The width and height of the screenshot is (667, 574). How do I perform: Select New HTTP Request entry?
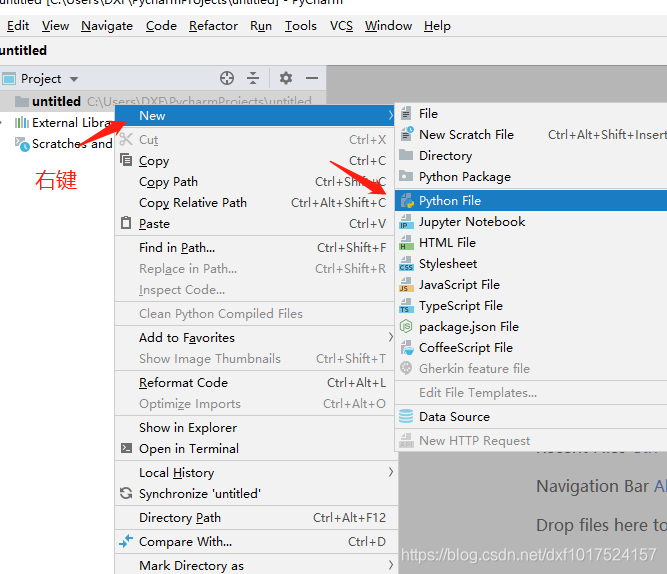tap(531, 440)
